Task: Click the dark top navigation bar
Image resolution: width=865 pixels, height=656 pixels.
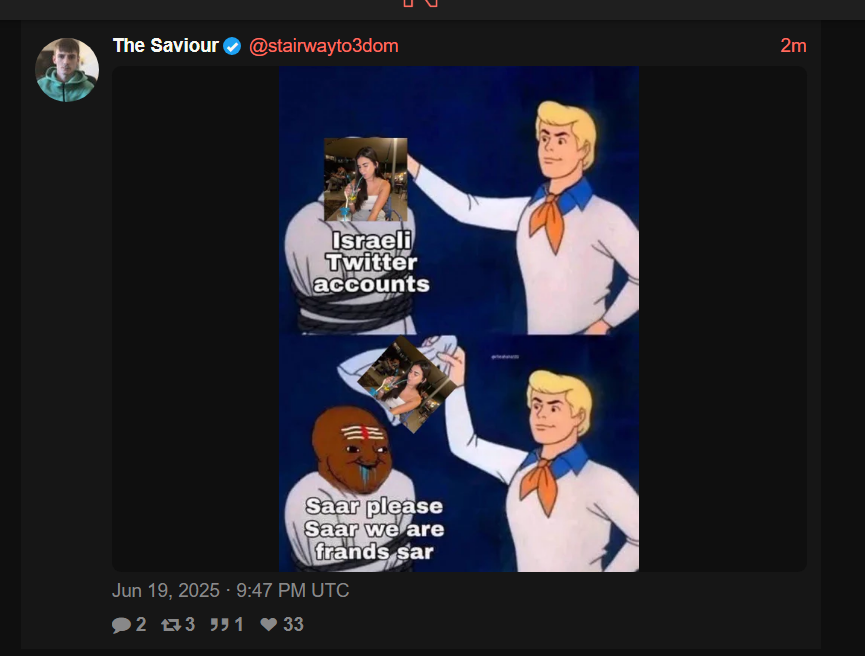Action: tap(432, 10)
